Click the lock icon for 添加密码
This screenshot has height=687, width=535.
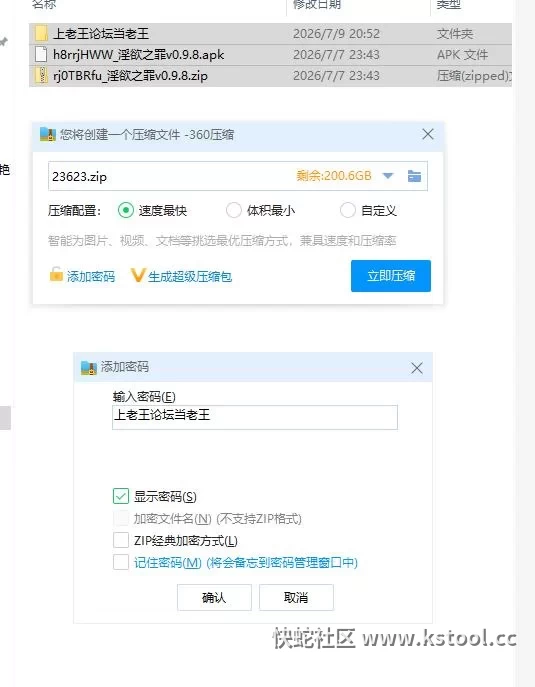click(56, 274)
